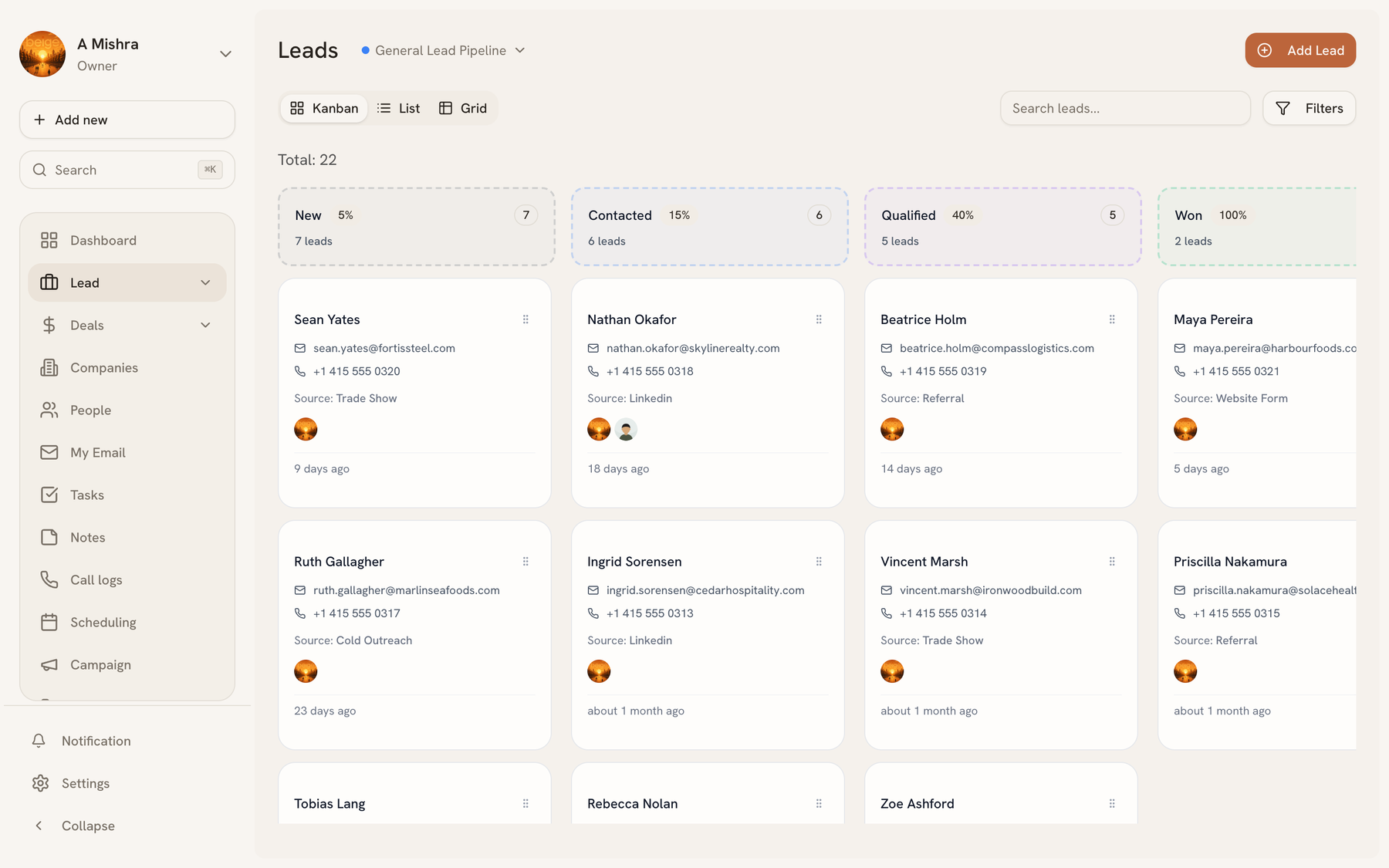This screenshot has height=868, width=1389.
Task: Click drag handle on Vincent Marsh card
Action: tap(1112, 562)
